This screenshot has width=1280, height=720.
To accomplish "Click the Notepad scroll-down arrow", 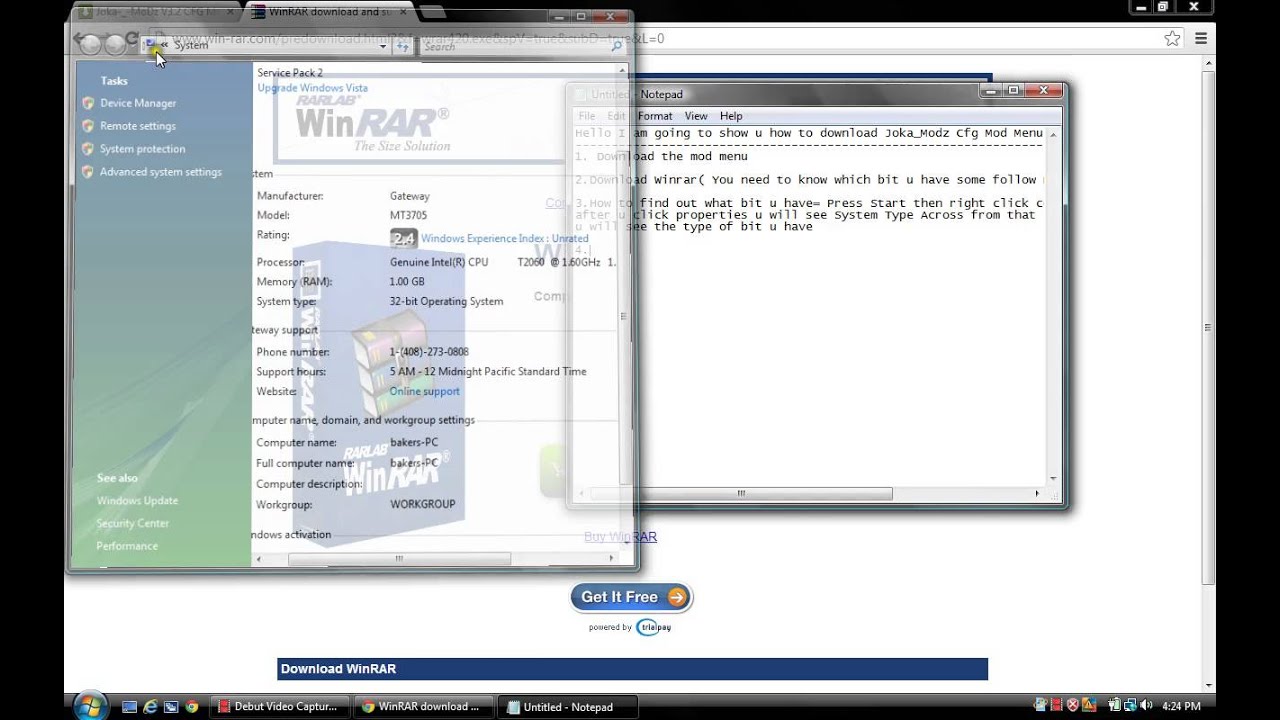I will (1053, 479).
